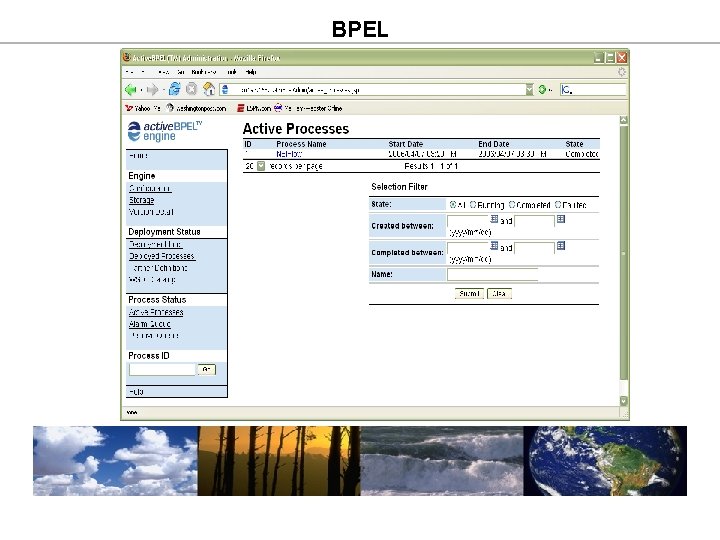Open the Active Processes sidebar link
The height and width of the screenshot is (540, 720).
tap(156, 312)
